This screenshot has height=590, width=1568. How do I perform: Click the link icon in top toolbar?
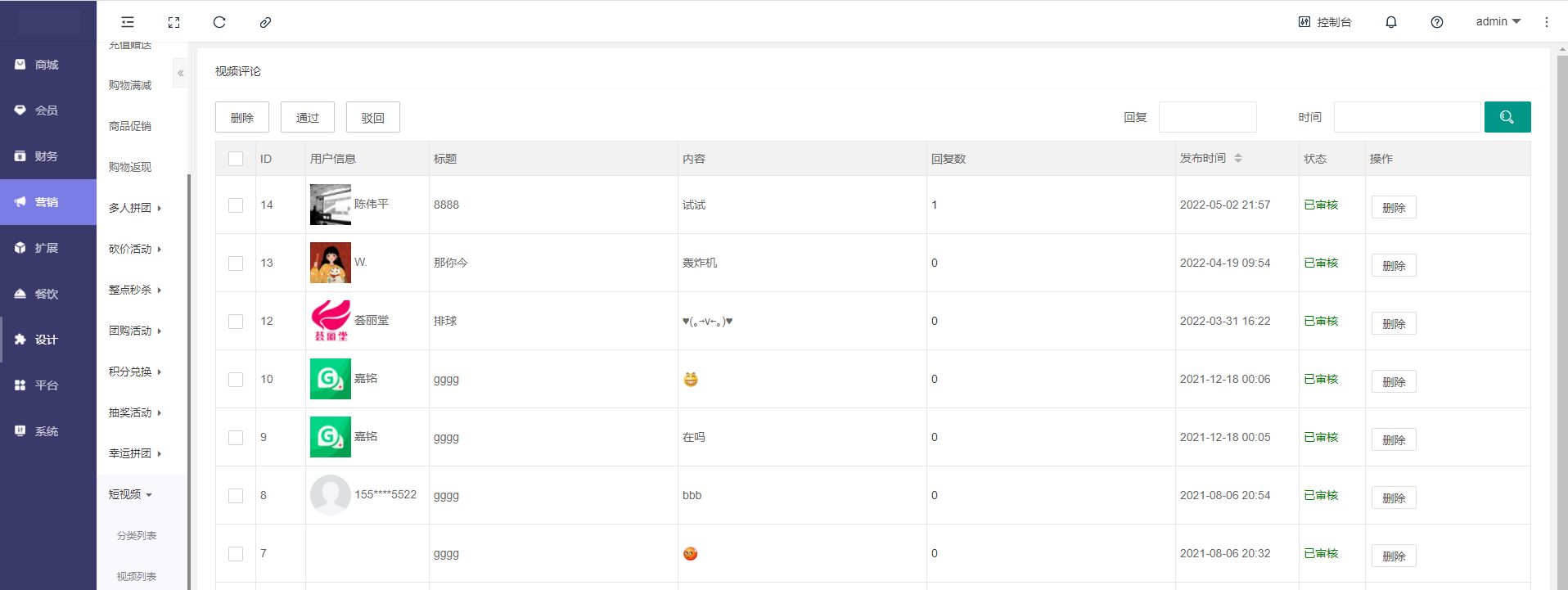(265, 22)
